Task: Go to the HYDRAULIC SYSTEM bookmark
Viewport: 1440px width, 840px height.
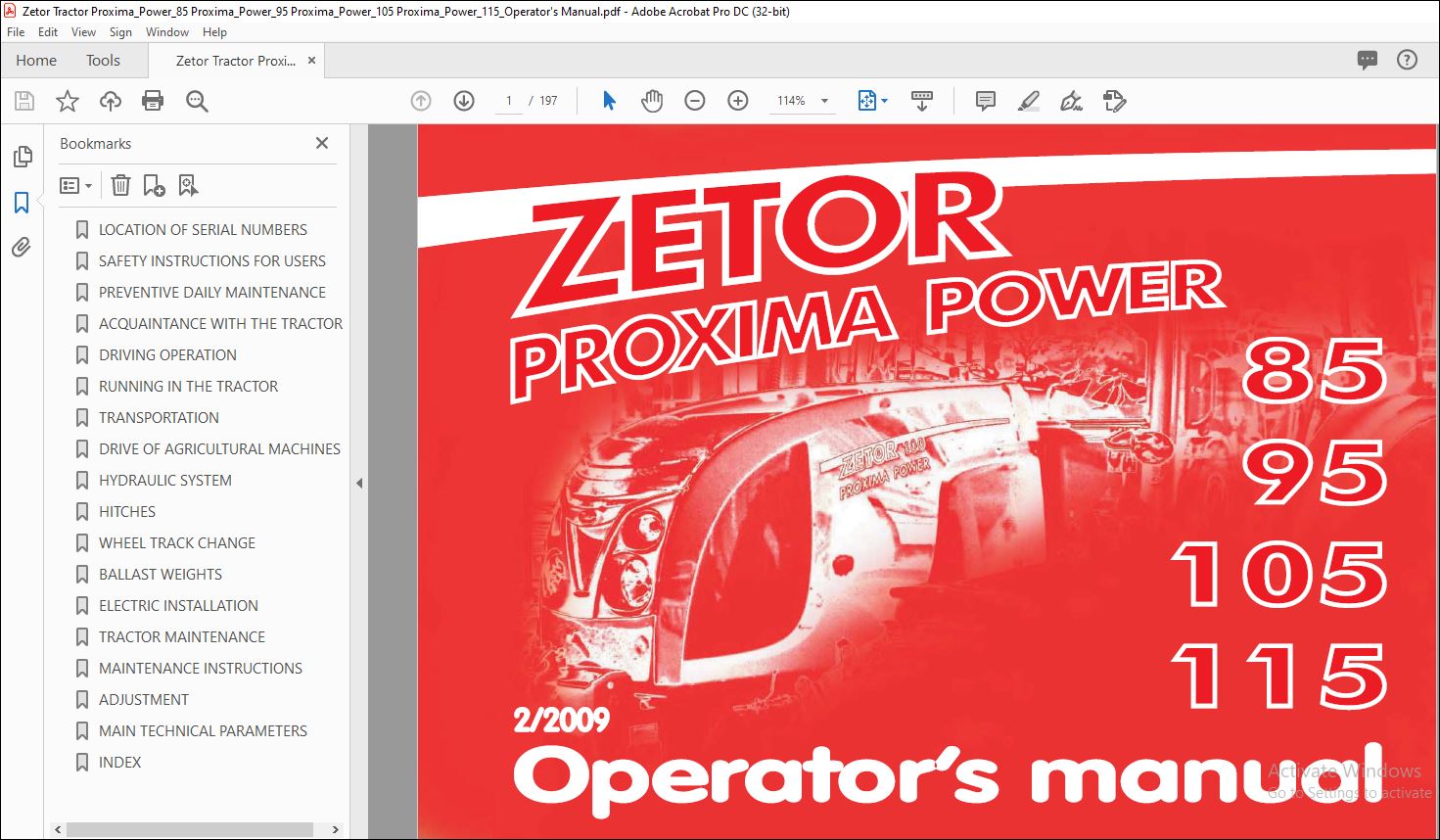Action: tap(165, 480)
